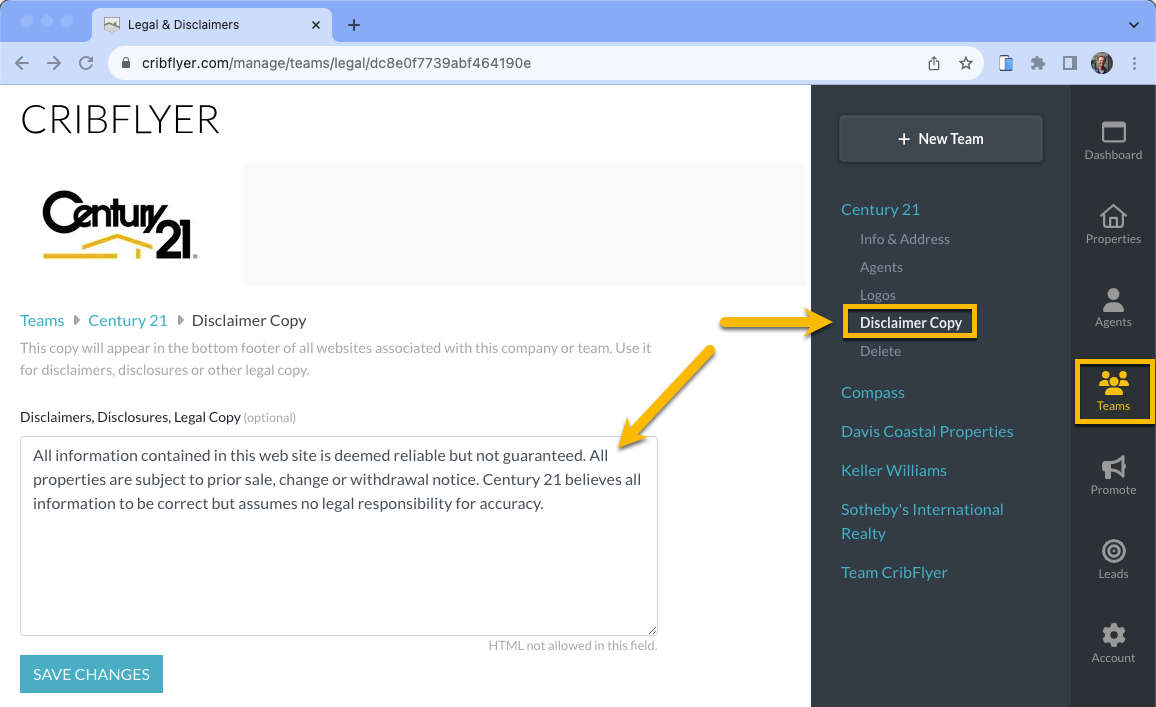This screenshot has height=707, width=1156.
Task: Switch to Legal & Disclaimers tab
Action: [212, 25]
